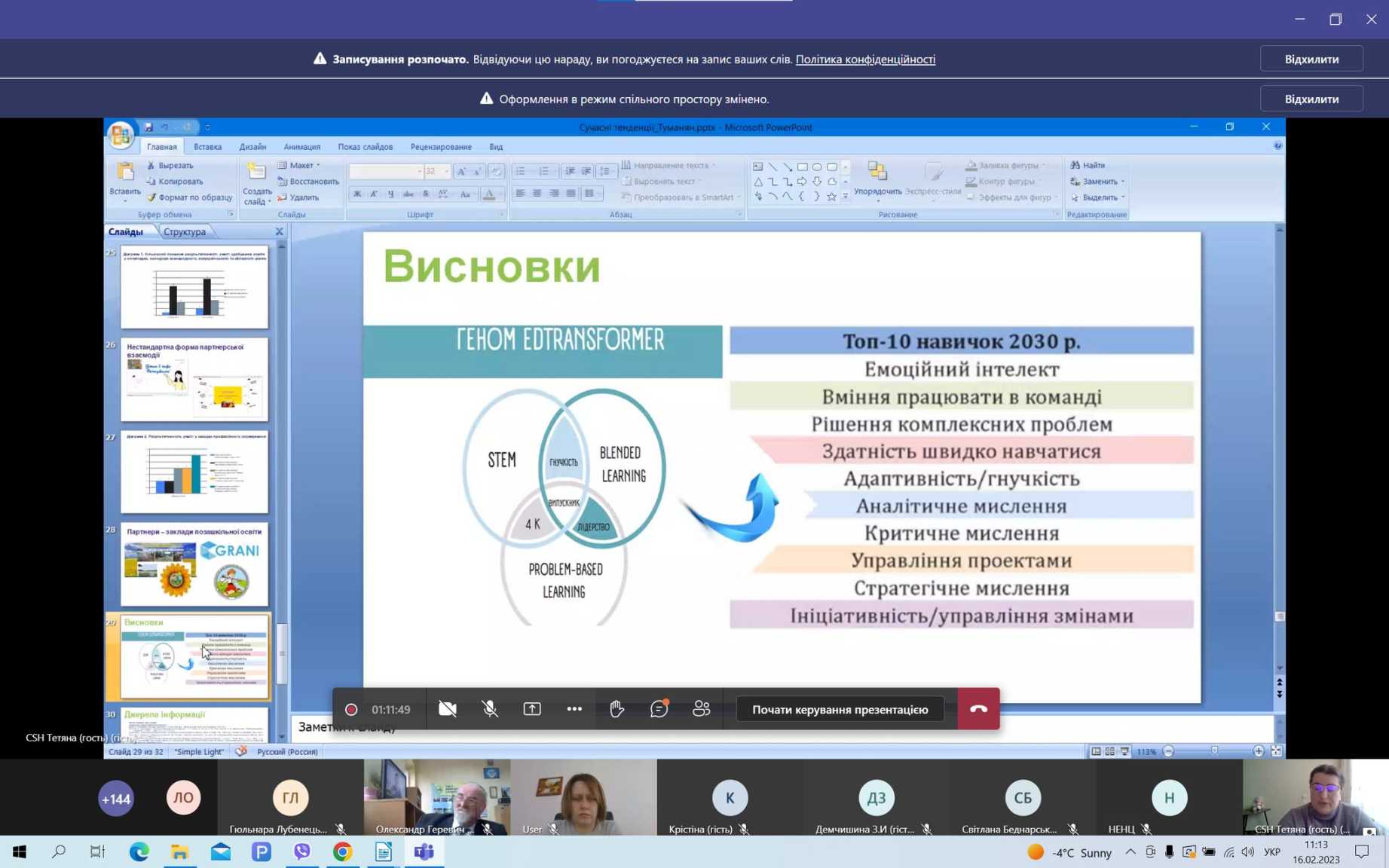Click Удалить slide command
Image resolution: width=1389 pixels, height=868 pixels.
(x=298, y=197)
